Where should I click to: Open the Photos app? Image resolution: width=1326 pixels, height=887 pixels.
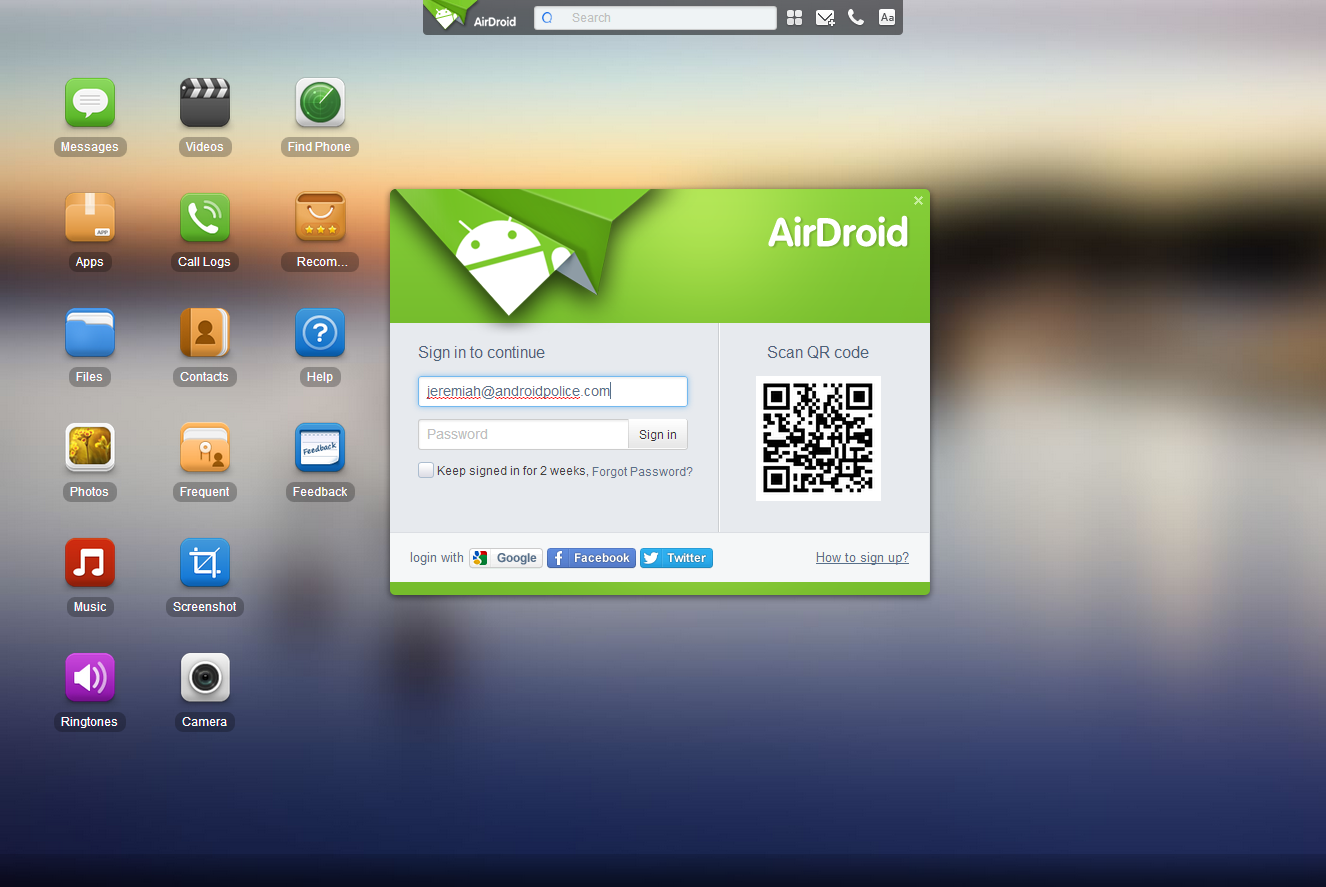(90, 447)
